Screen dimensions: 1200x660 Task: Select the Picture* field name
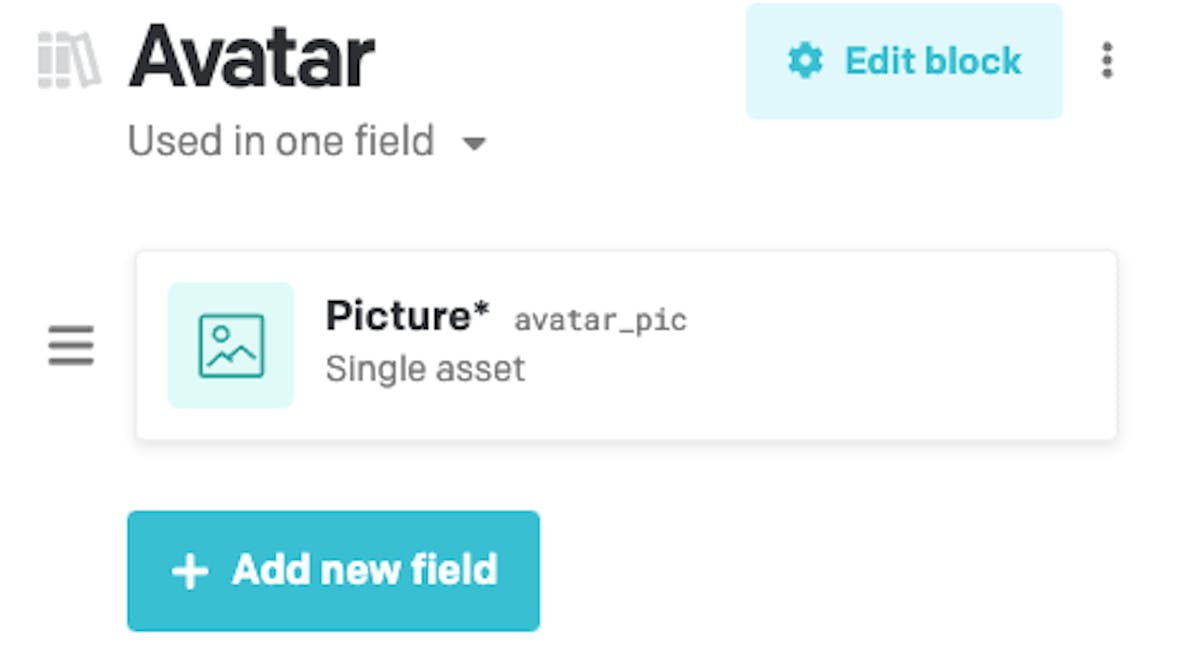tap(407, 316)
